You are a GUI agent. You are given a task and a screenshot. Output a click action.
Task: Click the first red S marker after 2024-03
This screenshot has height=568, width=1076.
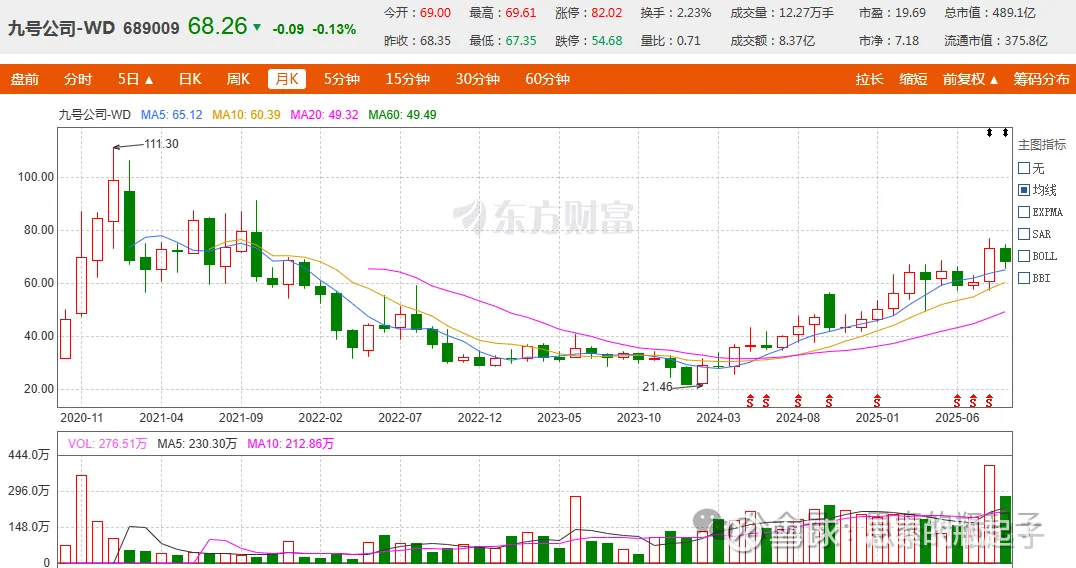(x=750, y=401)
